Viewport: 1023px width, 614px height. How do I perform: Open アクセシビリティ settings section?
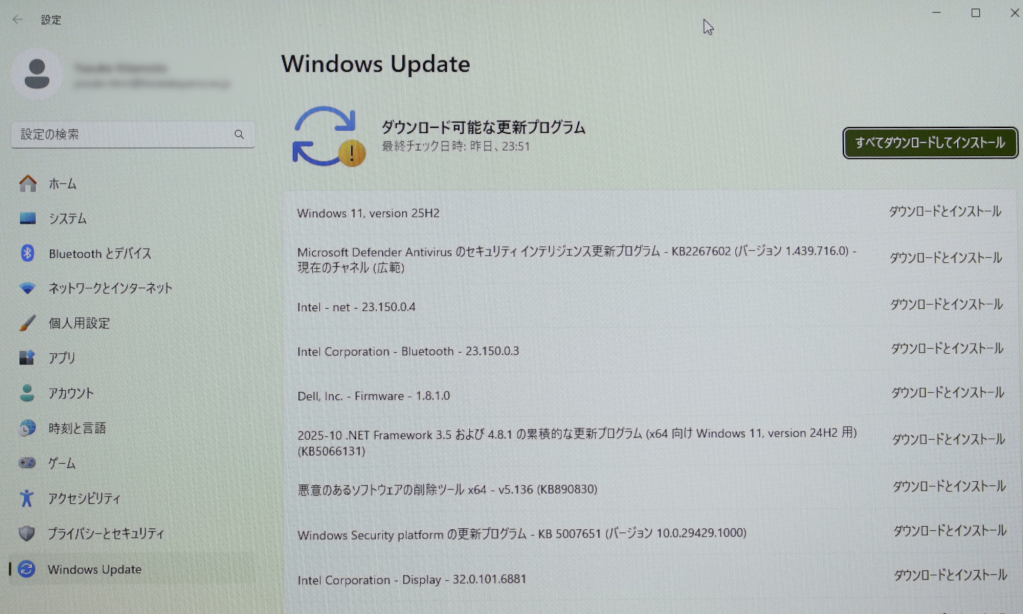[84, 498]
